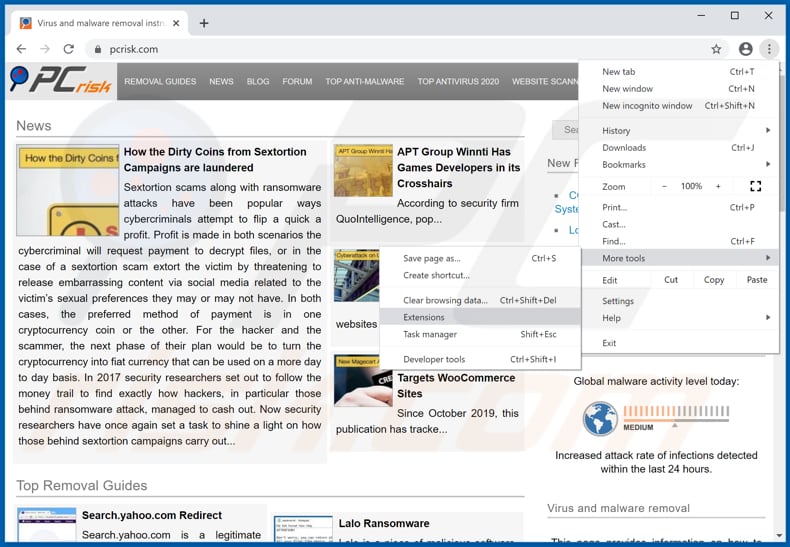Open a new tab with the plus button

click(204, 23)
